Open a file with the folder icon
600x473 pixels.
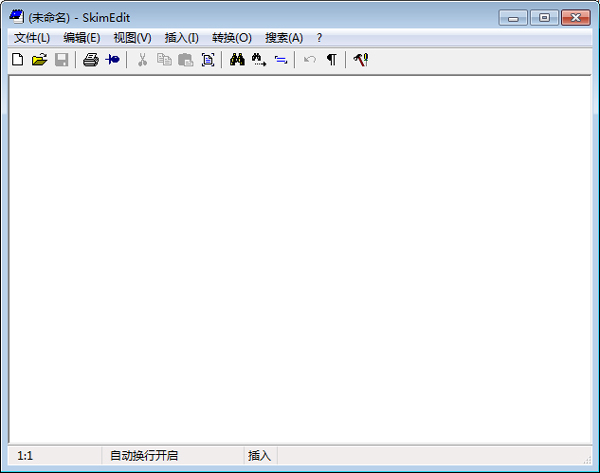tap(39, 60)
